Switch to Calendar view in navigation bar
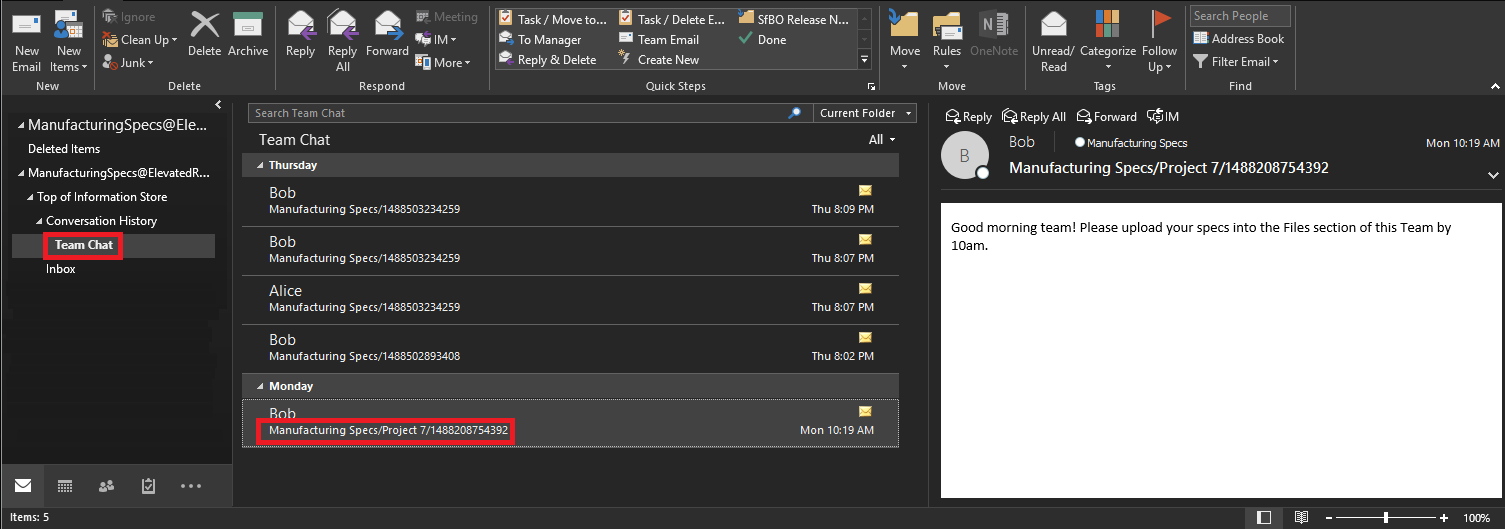1505x529 pixels. (x=65, y=486)
